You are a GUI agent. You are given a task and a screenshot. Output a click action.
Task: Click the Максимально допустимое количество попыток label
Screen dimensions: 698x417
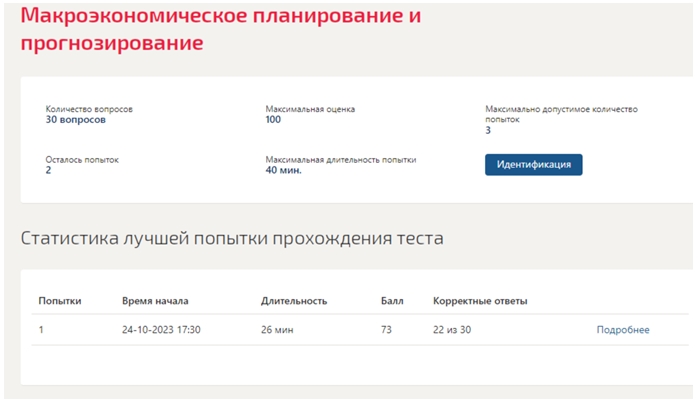coord(561,114)
